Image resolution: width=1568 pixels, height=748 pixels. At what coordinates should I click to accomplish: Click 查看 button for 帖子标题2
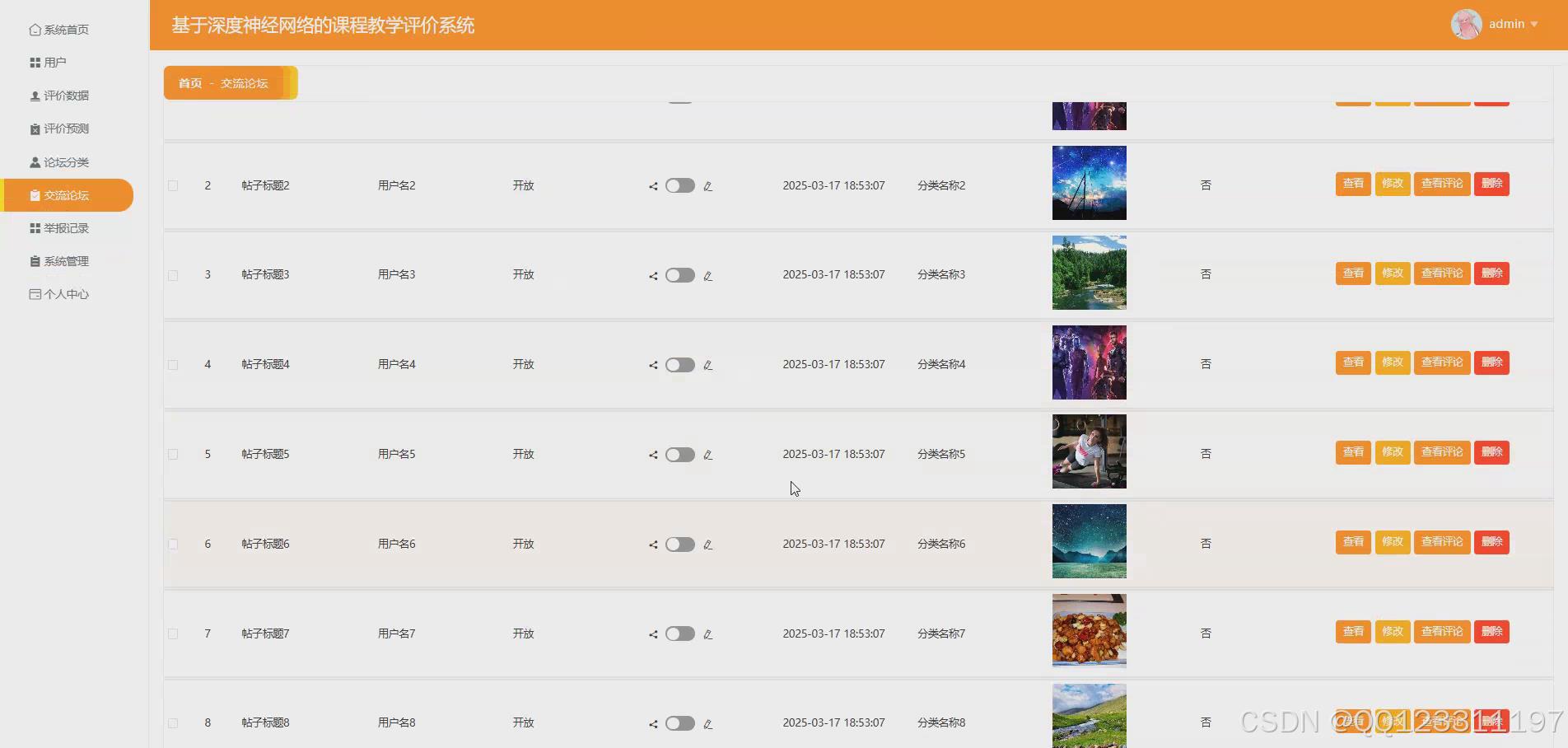(1353, 184)
